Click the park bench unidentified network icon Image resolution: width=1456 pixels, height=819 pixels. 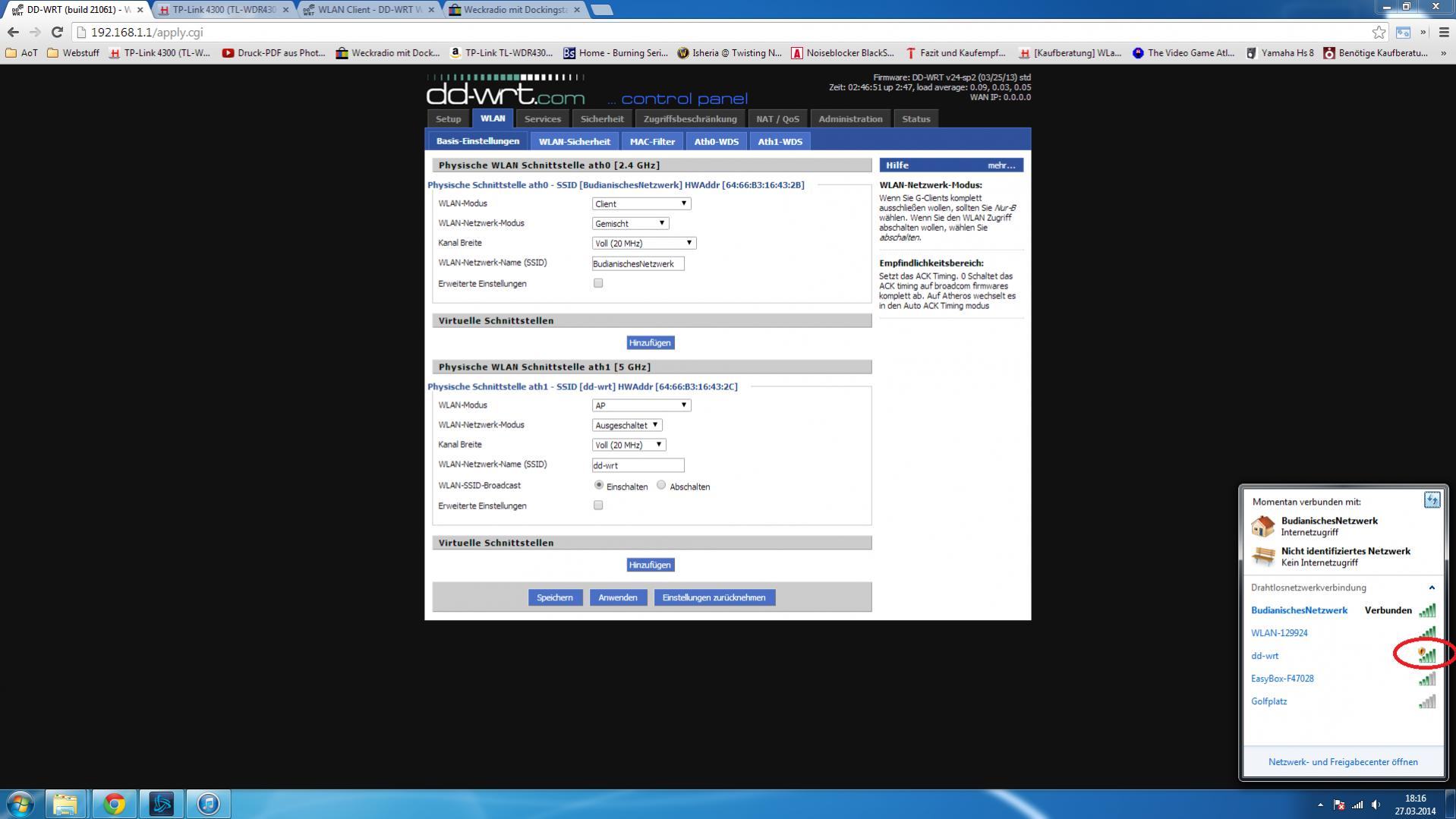click(x=1263, y=556)
